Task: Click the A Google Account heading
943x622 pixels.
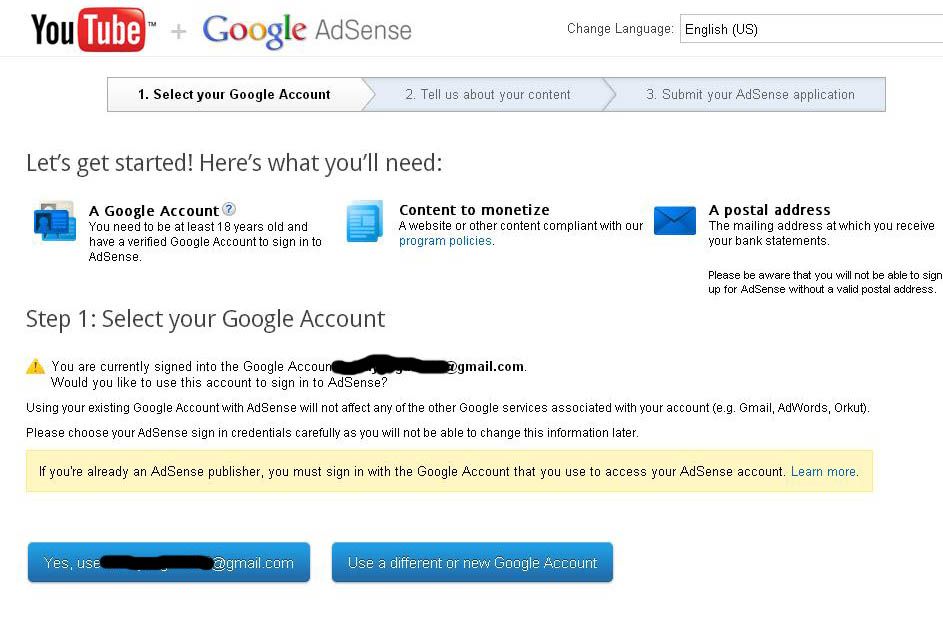Action: point(153,211)
